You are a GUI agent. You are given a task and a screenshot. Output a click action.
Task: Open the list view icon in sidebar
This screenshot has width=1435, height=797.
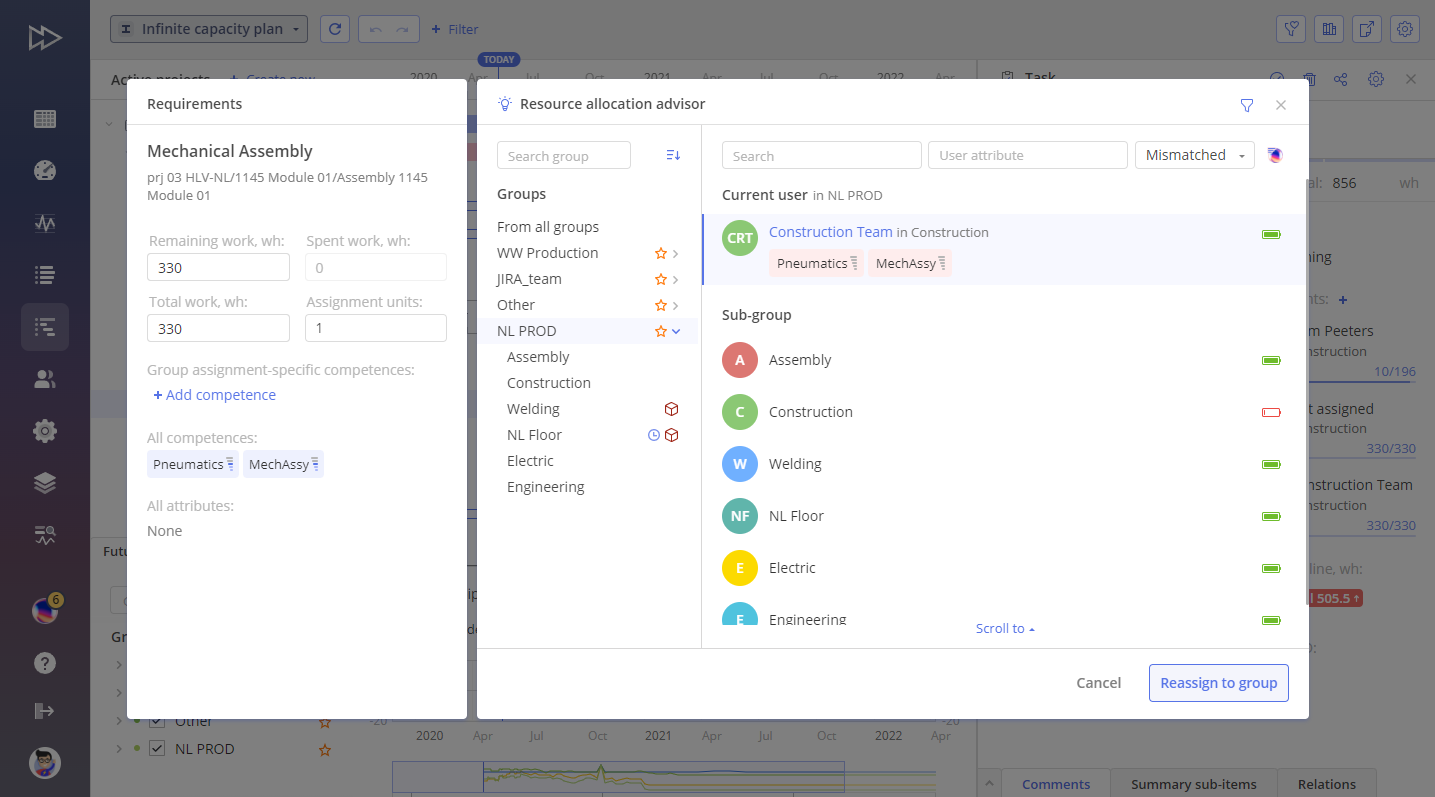45,275
